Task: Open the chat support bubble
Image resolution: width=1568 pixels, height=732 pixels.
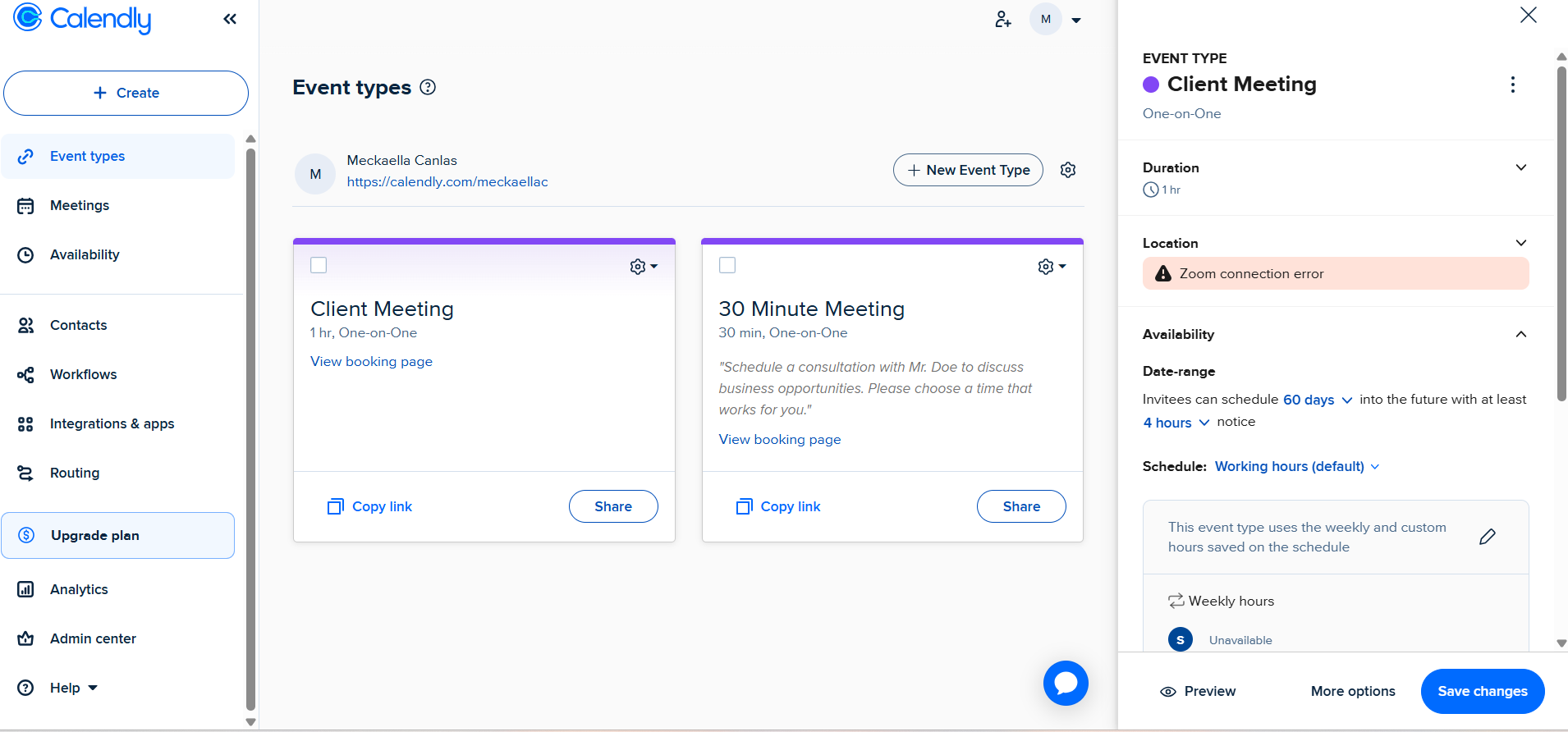Action: (1066, 683)
